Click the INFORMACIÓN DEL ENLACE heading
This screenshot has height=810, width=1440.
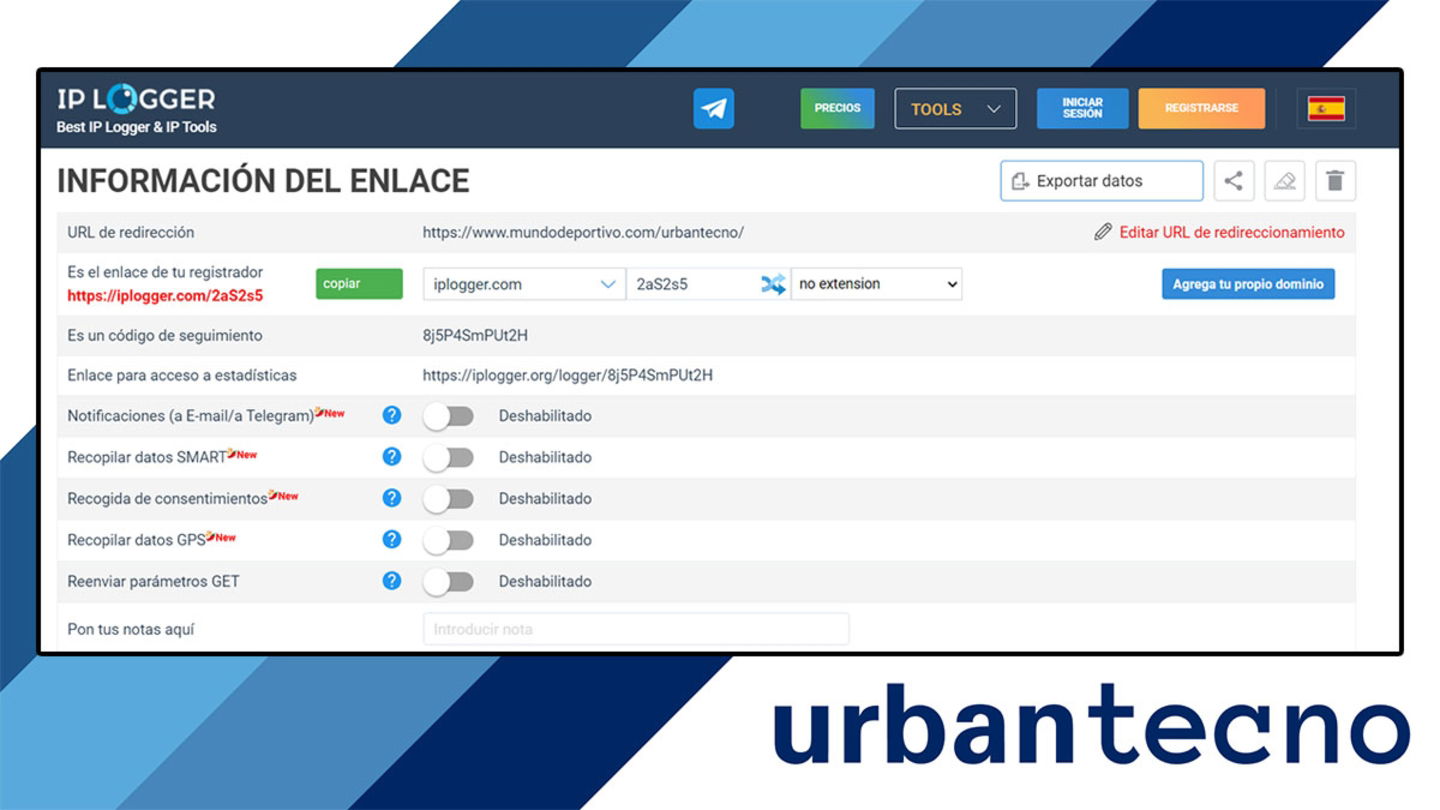pos(263,181)
